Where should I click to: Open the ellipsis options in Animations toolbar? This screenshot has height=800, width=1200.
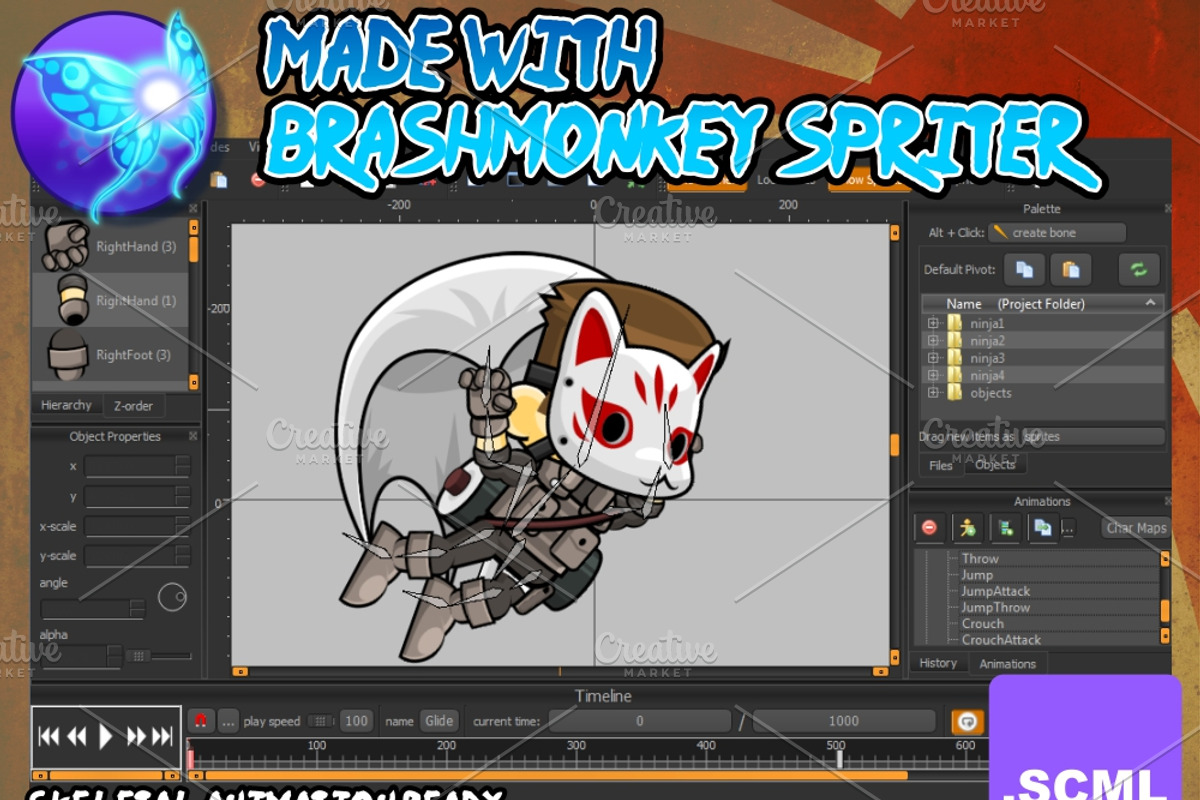coord(1068,528)
